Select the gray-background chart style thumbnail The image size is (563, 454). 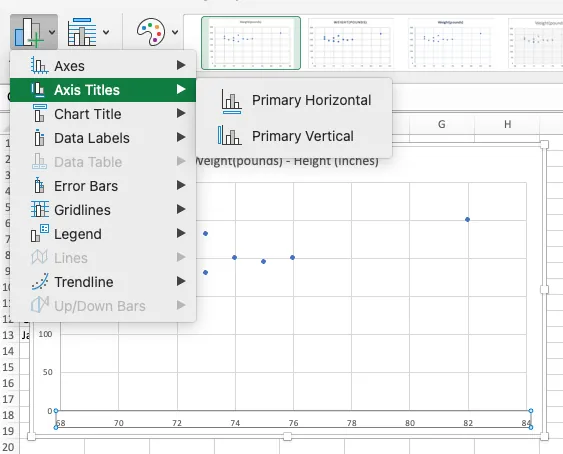(536, 43)
